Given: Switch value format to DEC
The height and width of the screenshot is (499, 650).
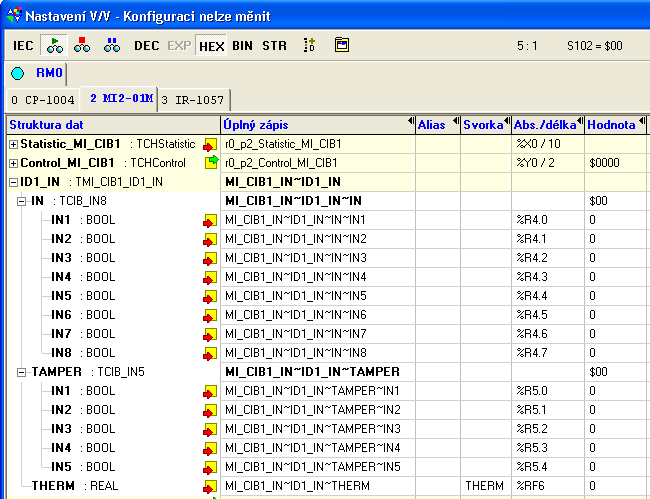Looking at the screenshot, I should (x=147, y=45).
